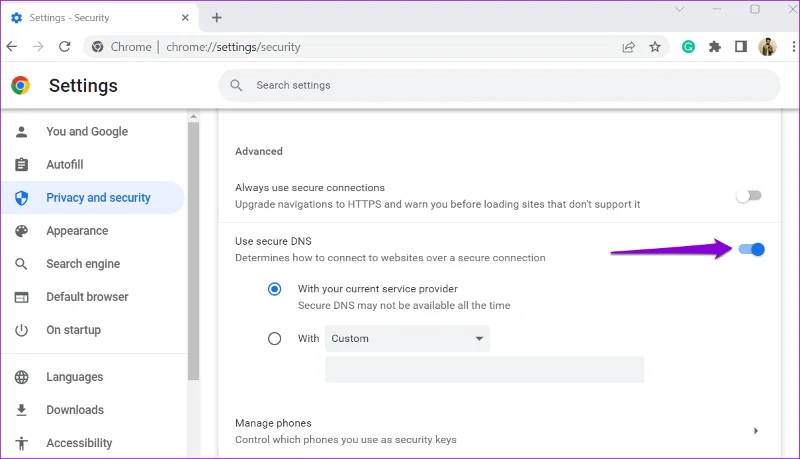
Task: Open Languages settings
Action: click(x=74, y=377)
